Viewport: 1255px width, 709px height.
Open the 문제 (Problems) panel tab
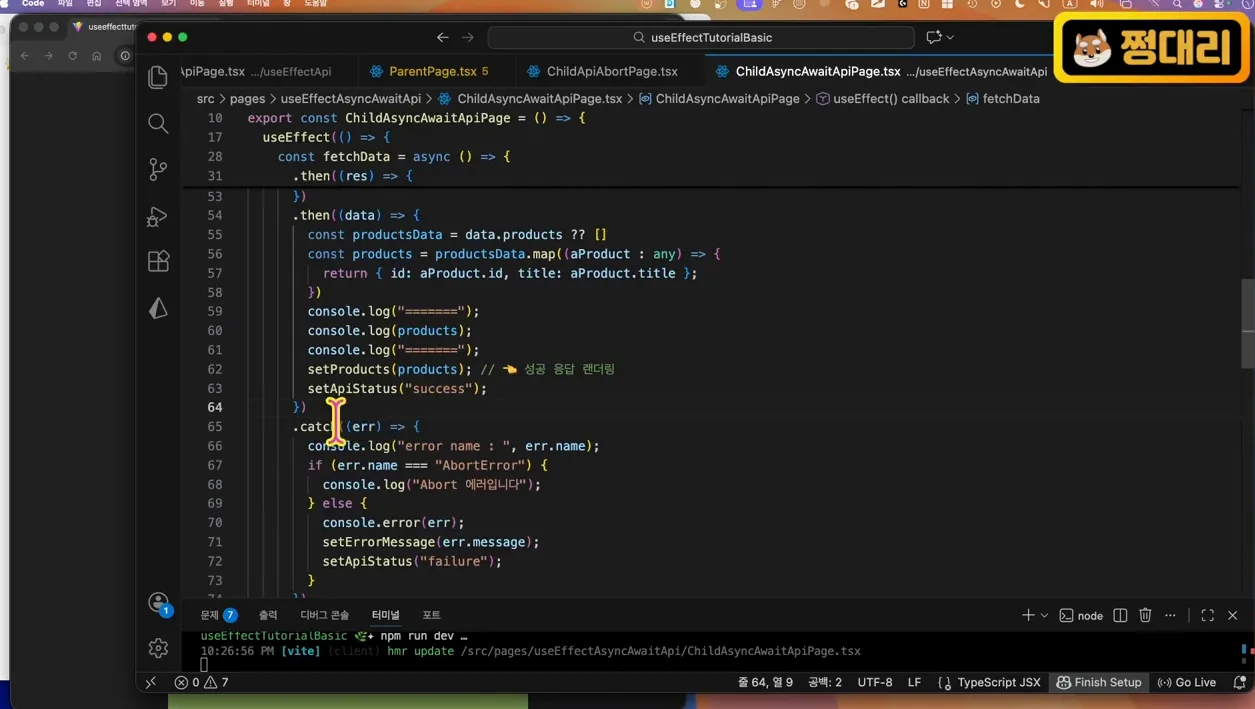click(218, 615)
